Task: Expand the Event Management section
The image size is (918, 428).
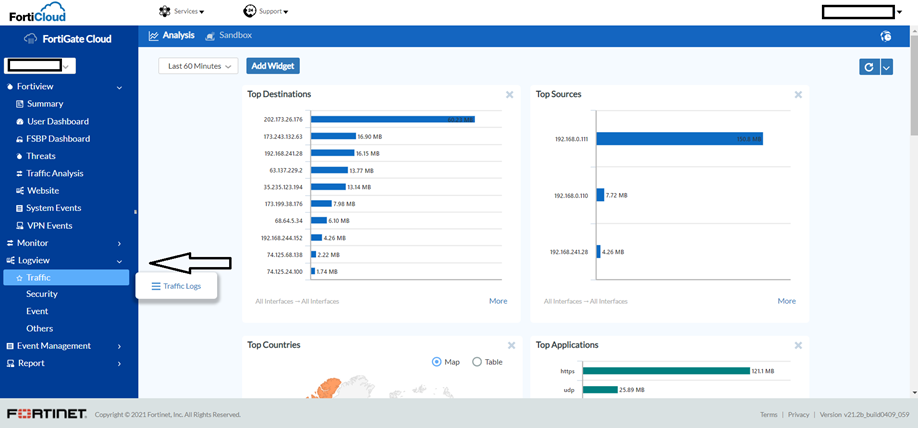Action: click(119, 346)
